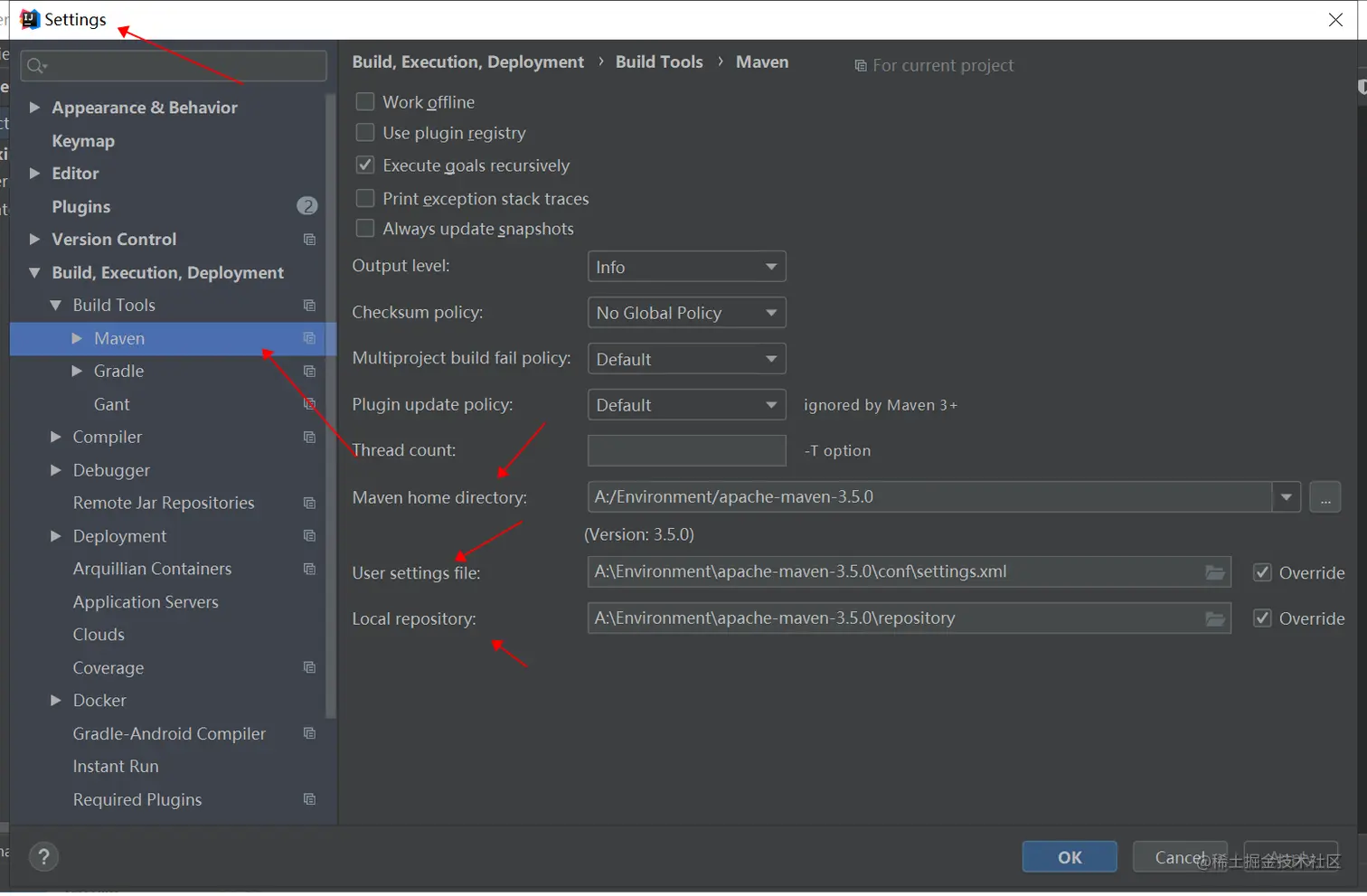Tick the Always update snapshots checkbox

click(365, 229)
